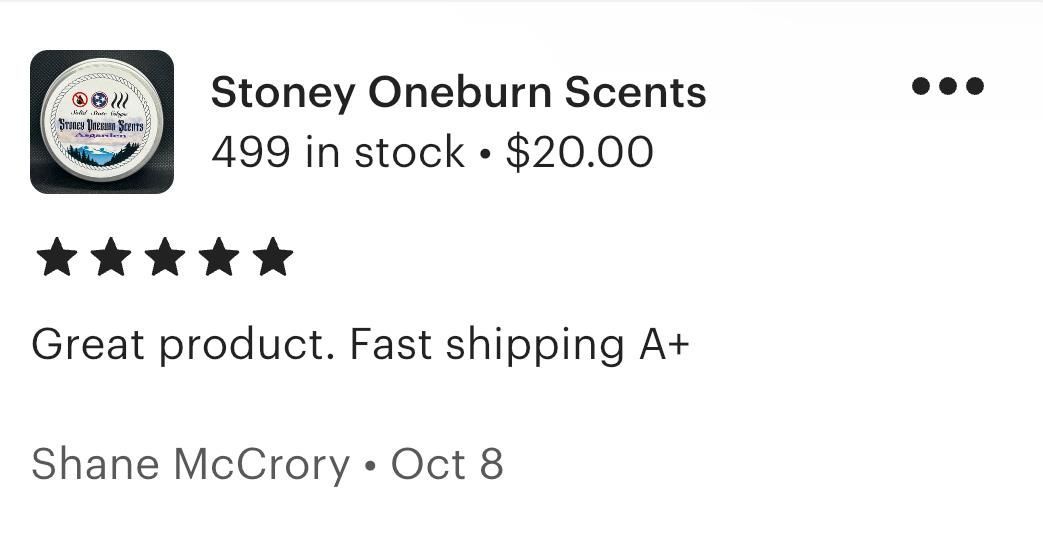This screenshot has height=542, width=1043.
Task: Click the blue tri-star emblem on tin
Action: pyautogui.click(x=100, y=100)
